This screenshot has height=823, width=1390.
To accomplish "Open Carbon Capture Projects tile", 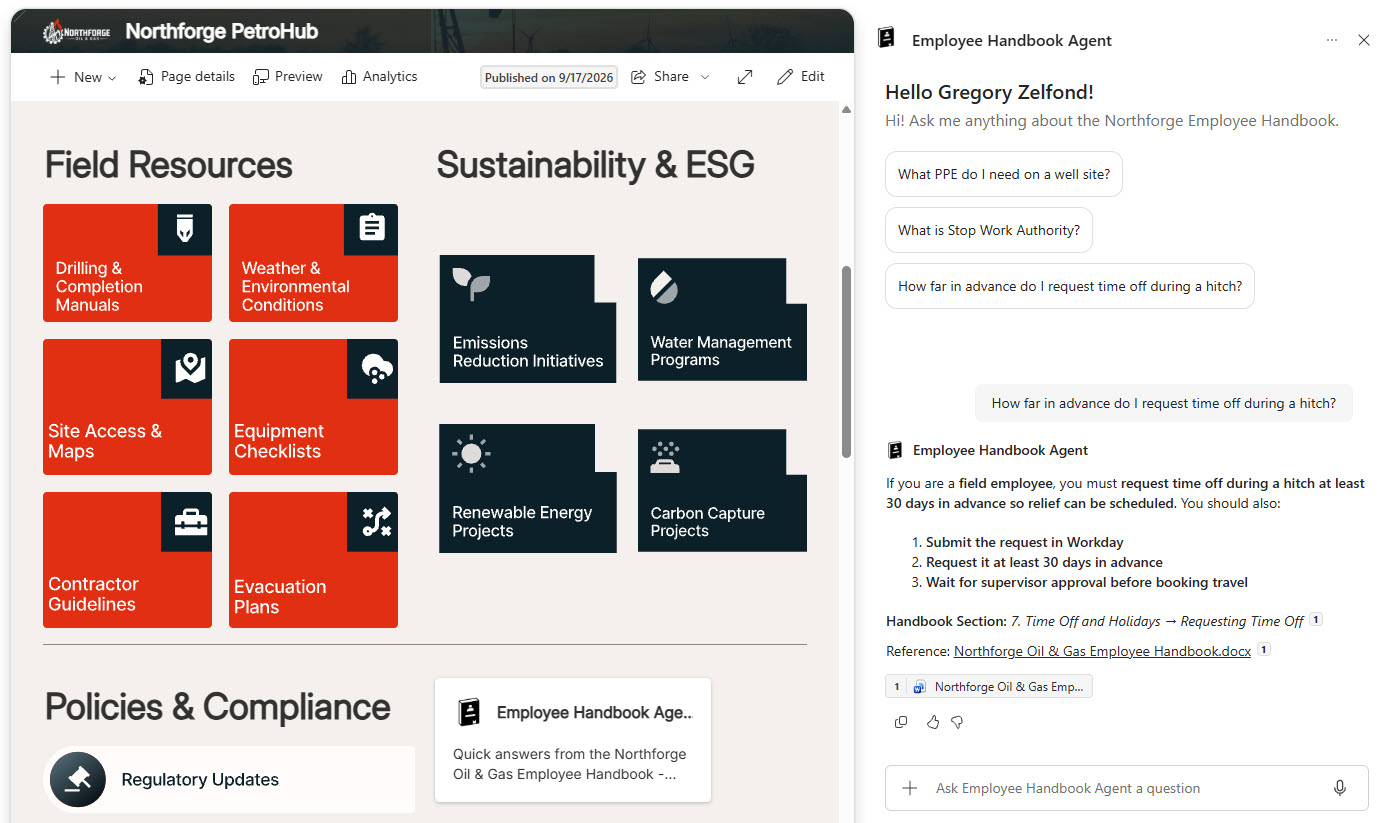I will coord(722,490).
